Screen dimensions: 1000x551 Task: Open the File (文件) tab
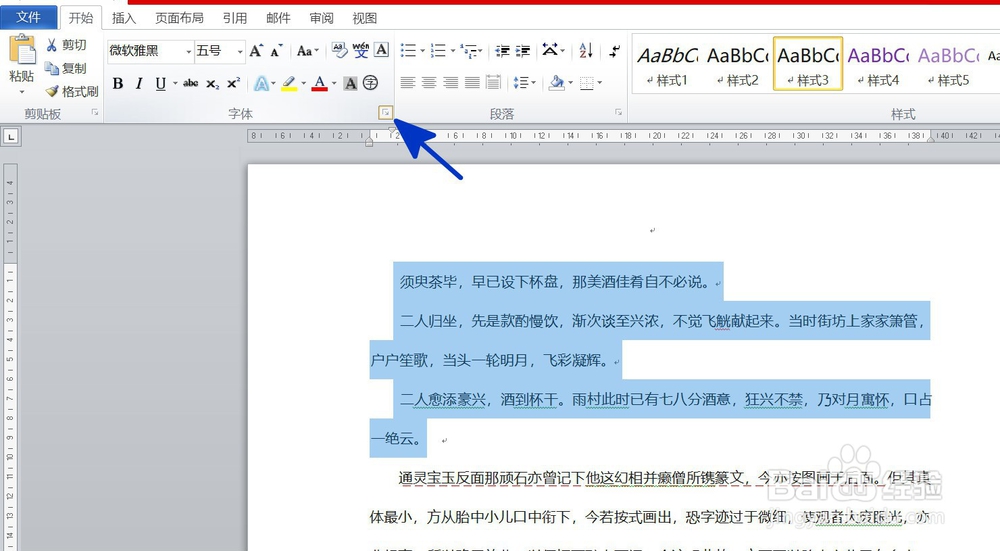[x=28, y=17]
